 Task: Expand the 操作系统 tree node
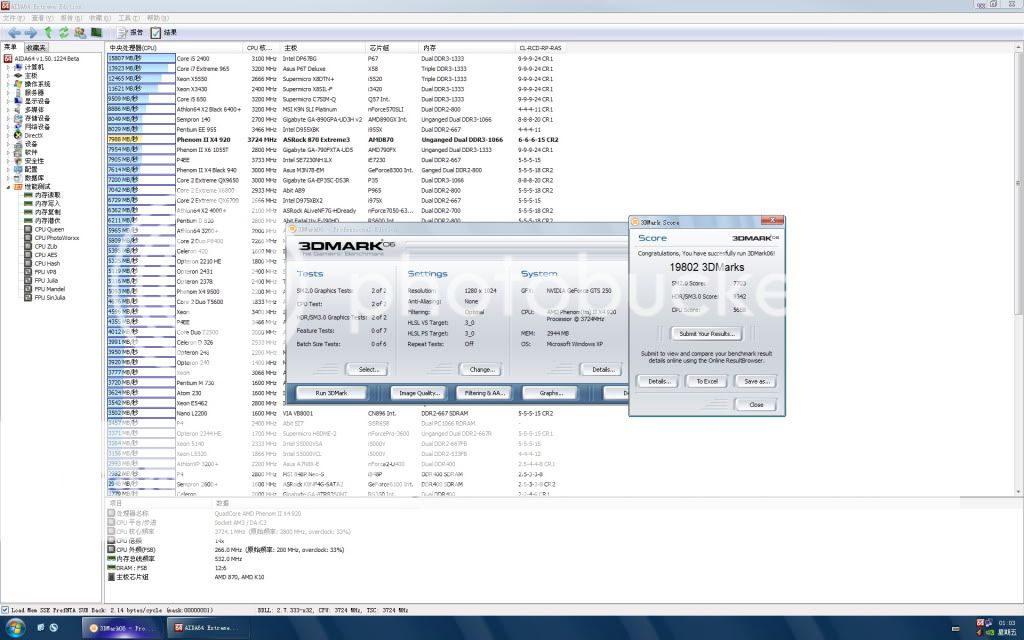coord(7,83)
